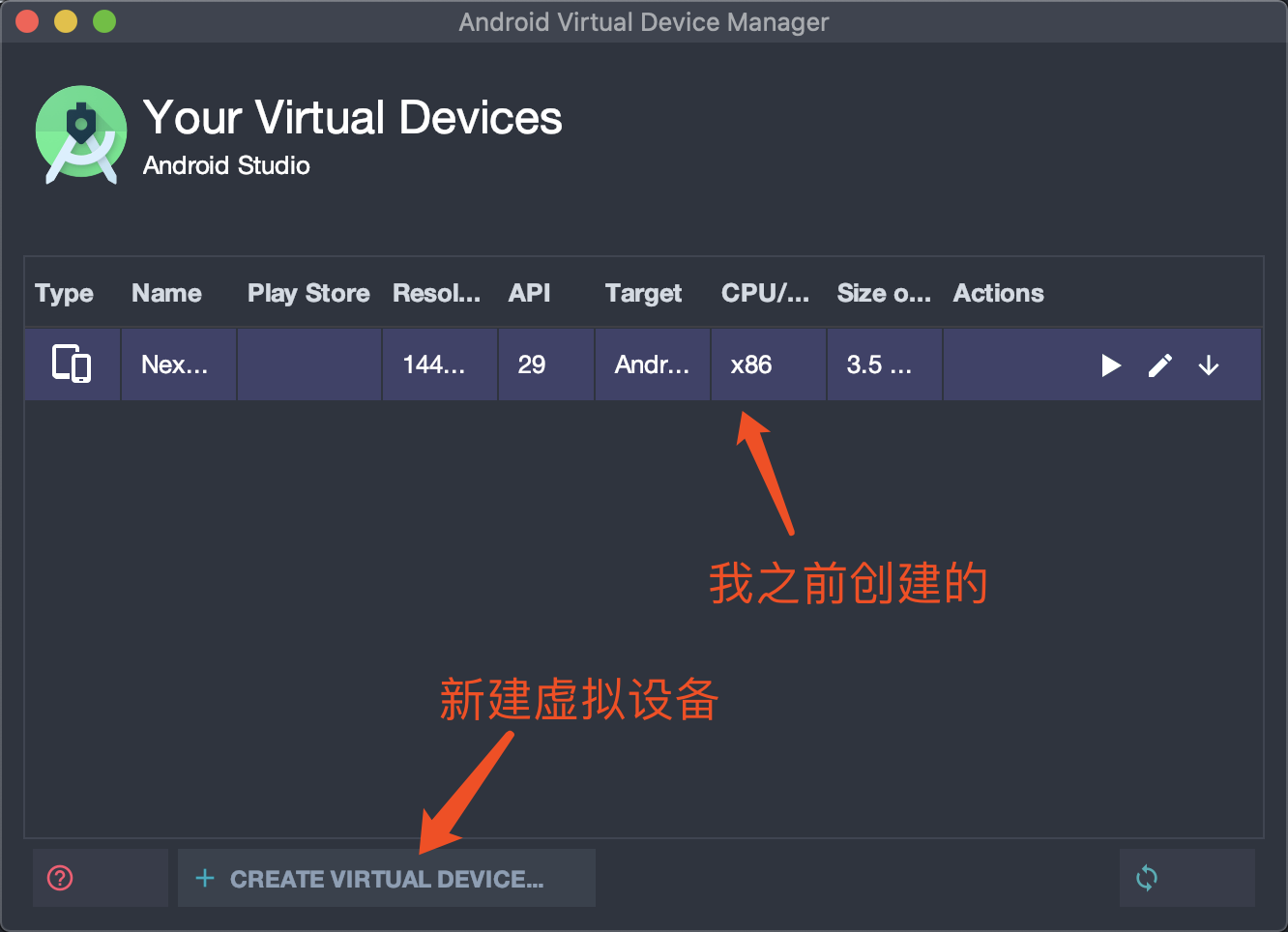
Task: Select the 'x86' CPU cell
Action: click(x=769, y=364)
